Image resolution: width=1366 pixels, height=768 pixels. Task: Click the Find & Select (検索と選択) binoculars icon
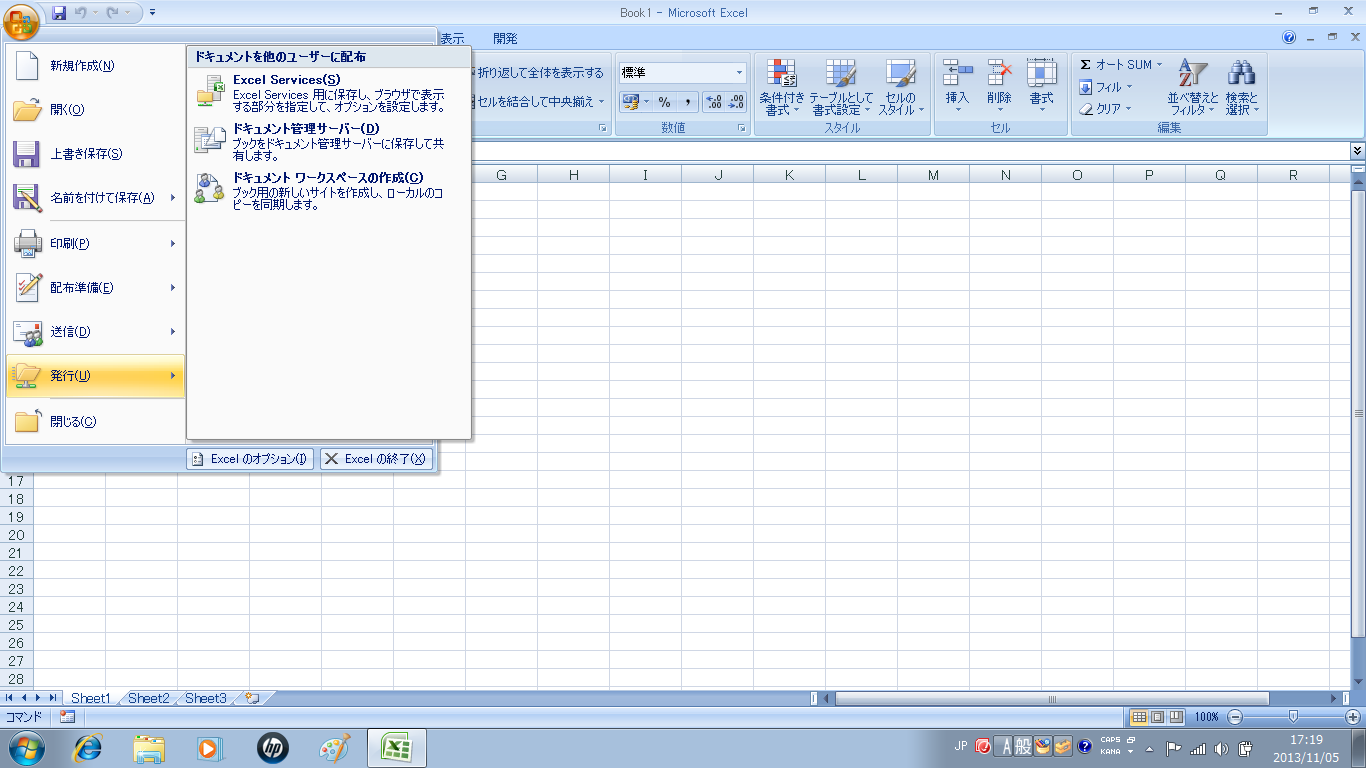[x=1241, y=76]
